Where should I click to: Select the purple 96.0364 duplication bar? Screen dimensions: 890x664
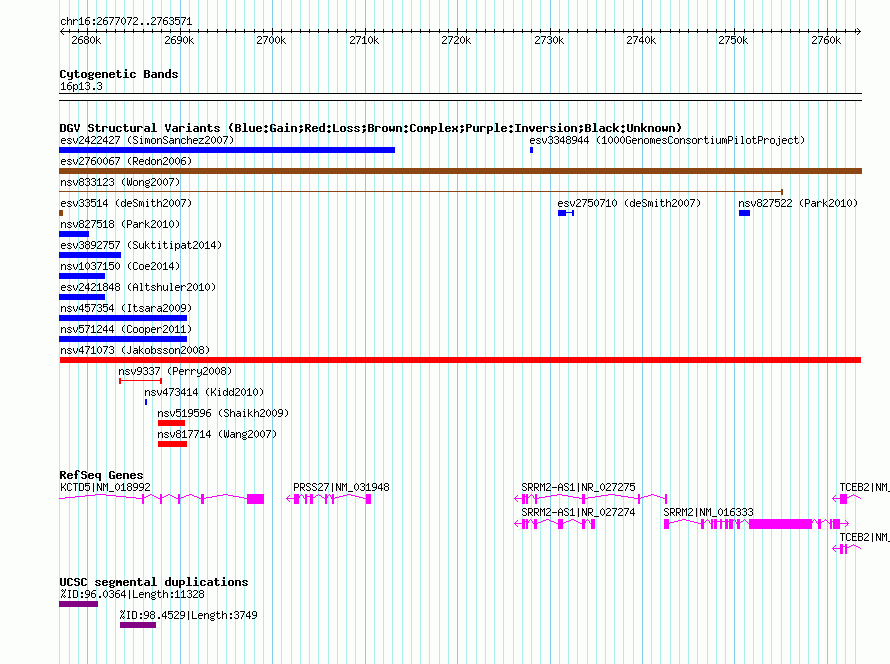point(78,604)
